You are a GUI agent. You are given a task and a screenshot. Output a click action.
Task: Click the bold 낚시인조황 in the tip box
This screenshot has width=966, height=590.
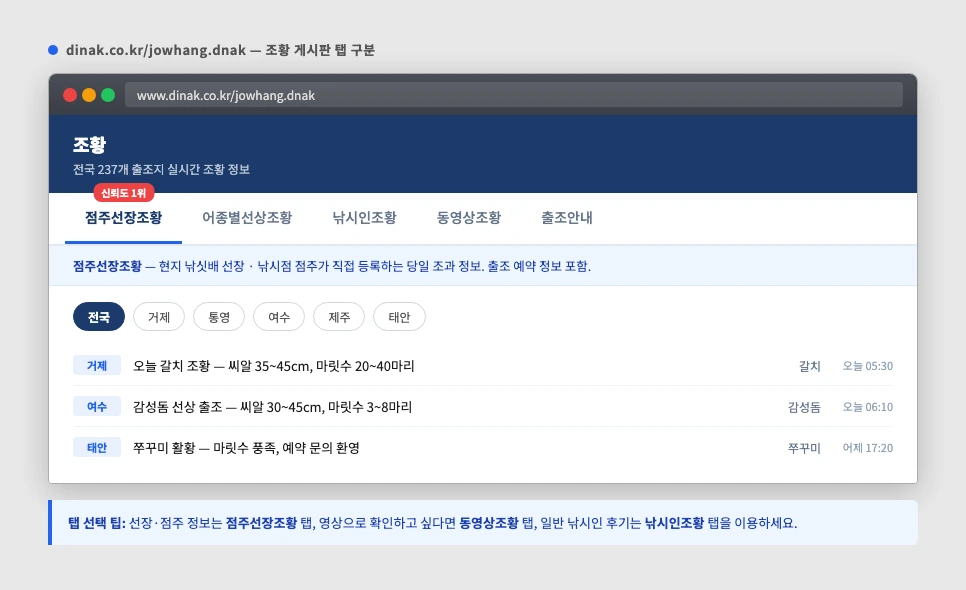[x=674, y=523]
